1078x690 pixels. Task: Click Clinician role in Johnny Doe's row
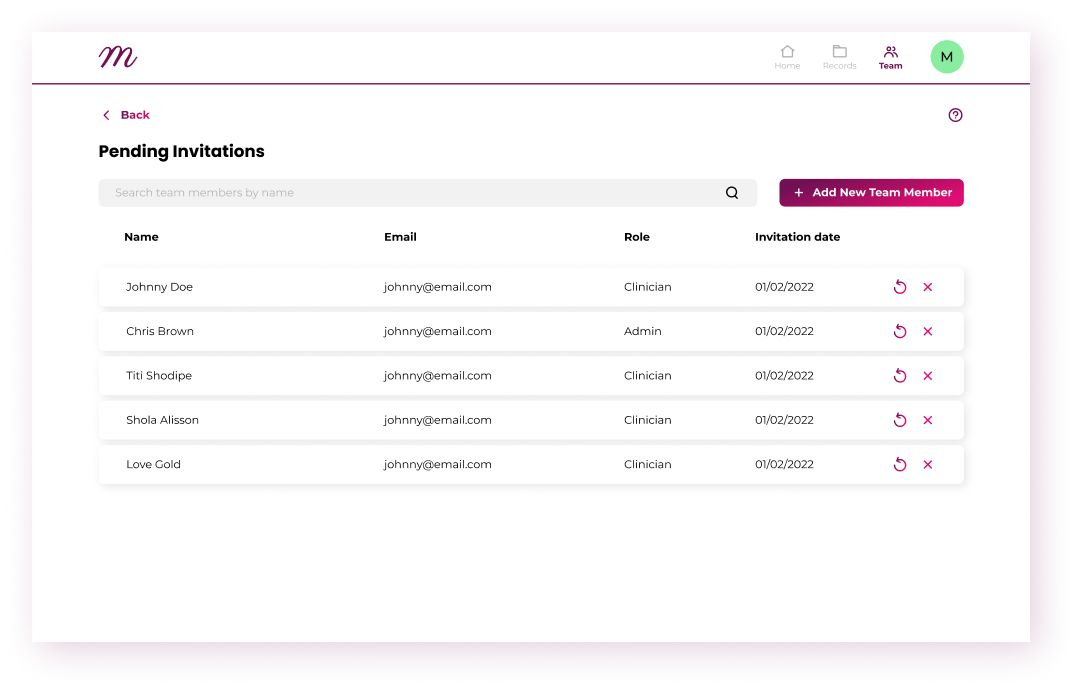[x=648, y=287]
